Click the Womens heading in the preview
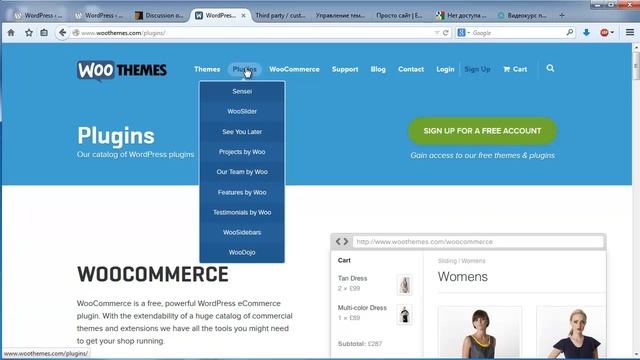Image resolution: width=640 pixels, height=360 pixels. [x=462, y=277]
